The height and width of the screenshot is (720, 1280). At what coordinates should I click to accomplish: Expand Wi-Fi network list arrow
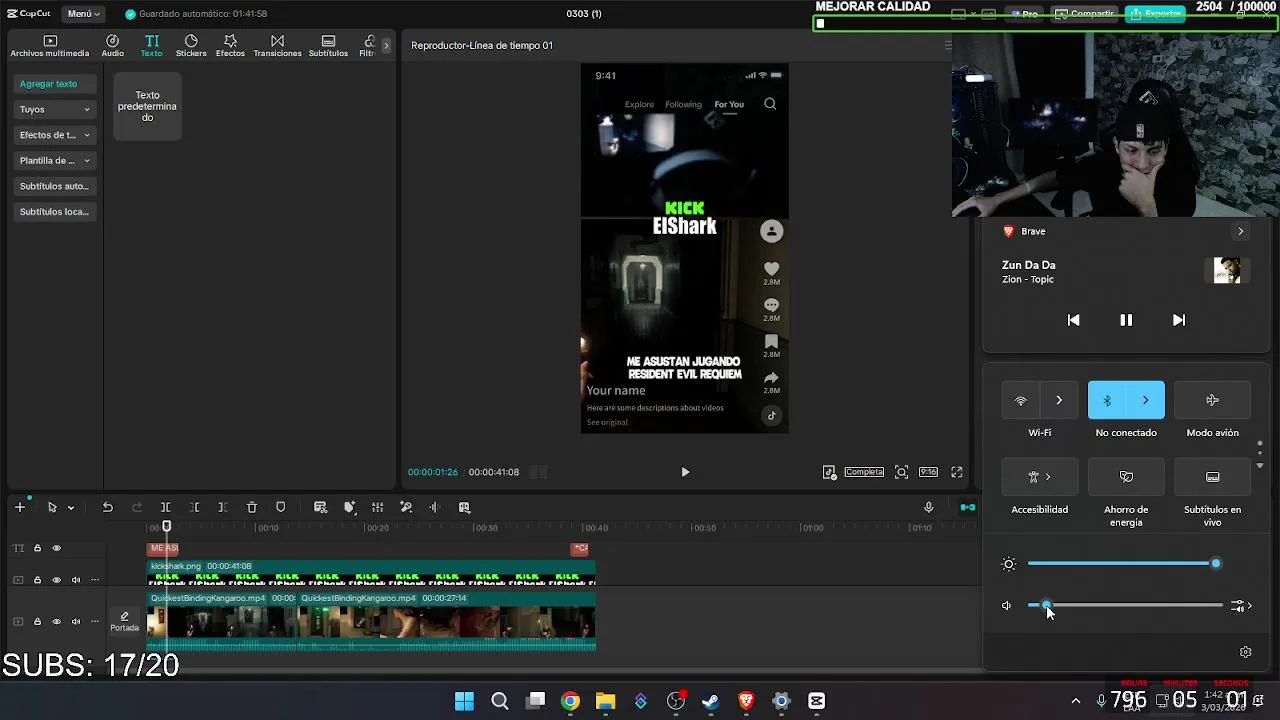pos(1059,400)
